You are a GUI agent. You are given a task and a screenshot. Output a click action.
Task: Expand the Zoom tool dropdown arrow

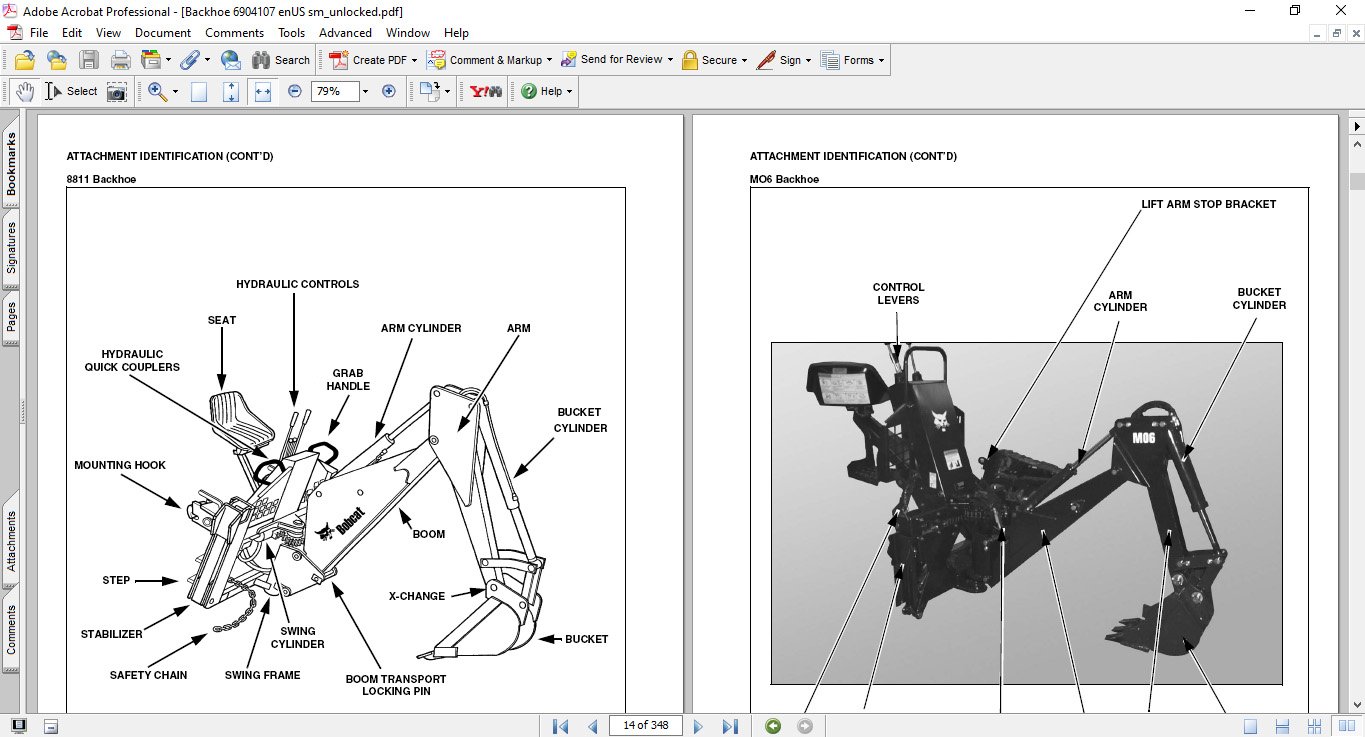click(175, 91)
